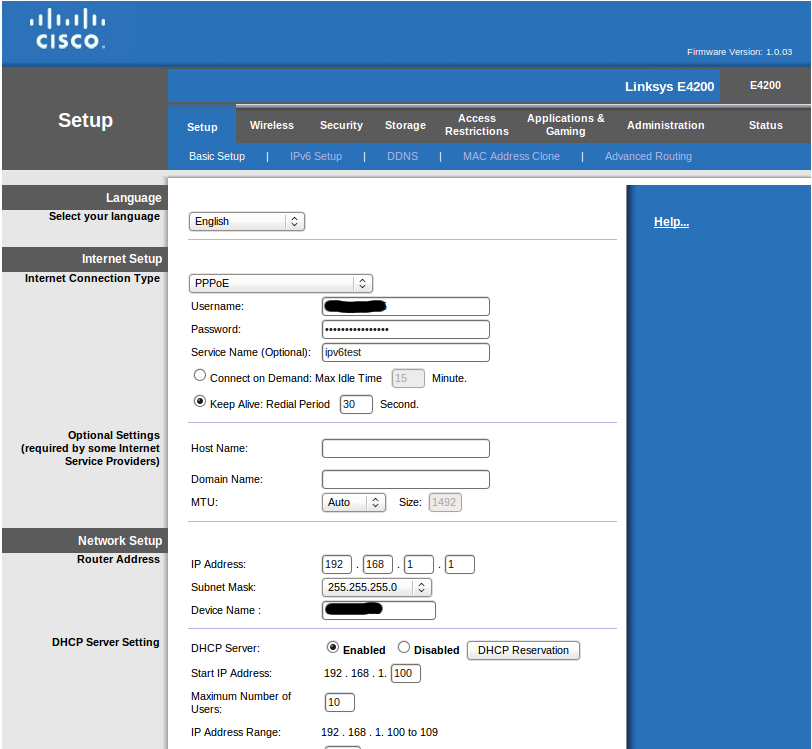Open the Help link
This screenshot has height=749, width=812.
point(671,222)
